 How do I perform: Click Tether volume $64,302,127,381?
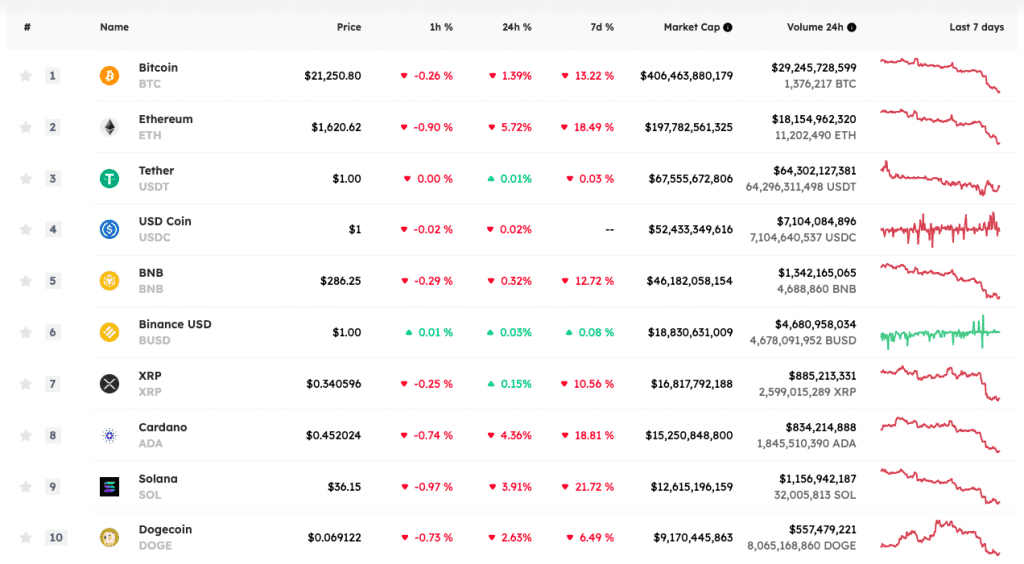click(x=814, y=171)
